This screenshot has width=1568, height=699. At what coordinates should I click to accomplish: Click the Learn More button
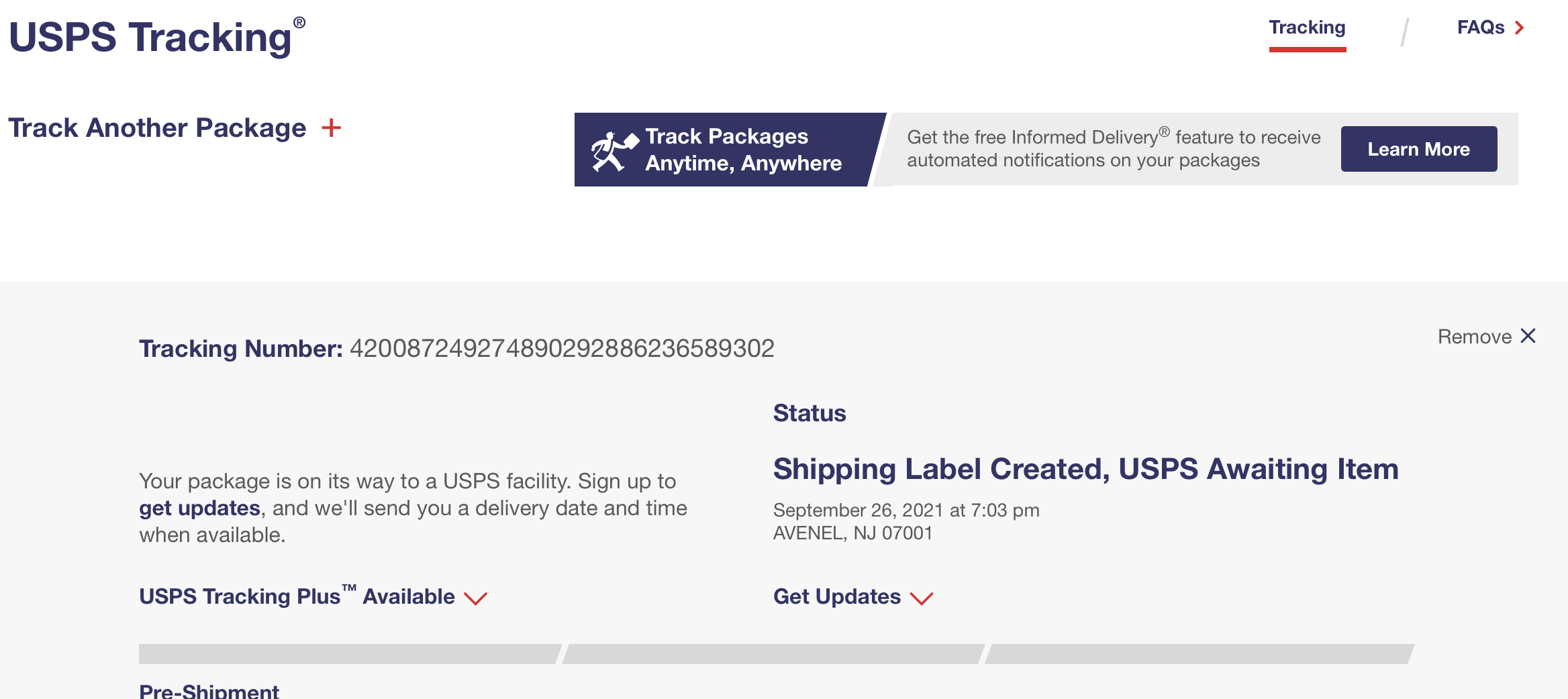tap(1419, 149)
